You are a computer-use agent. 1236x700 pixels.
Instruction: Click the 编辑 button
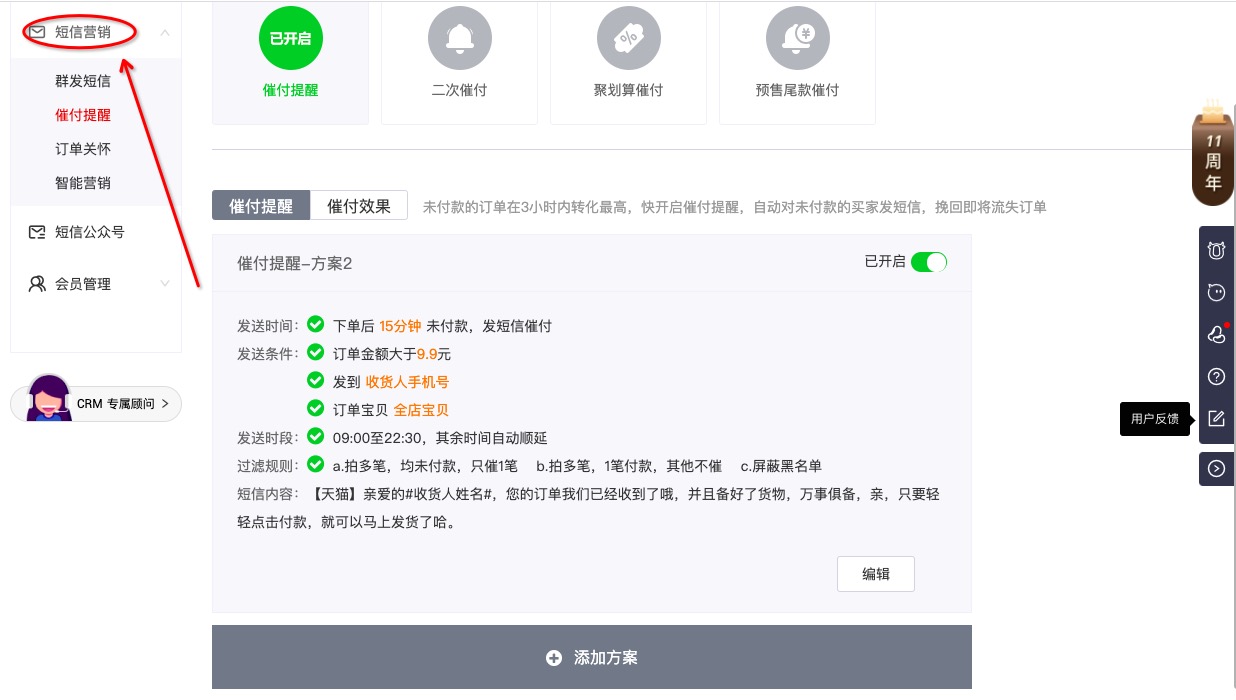pyautogui.click(x=875, y=574)
